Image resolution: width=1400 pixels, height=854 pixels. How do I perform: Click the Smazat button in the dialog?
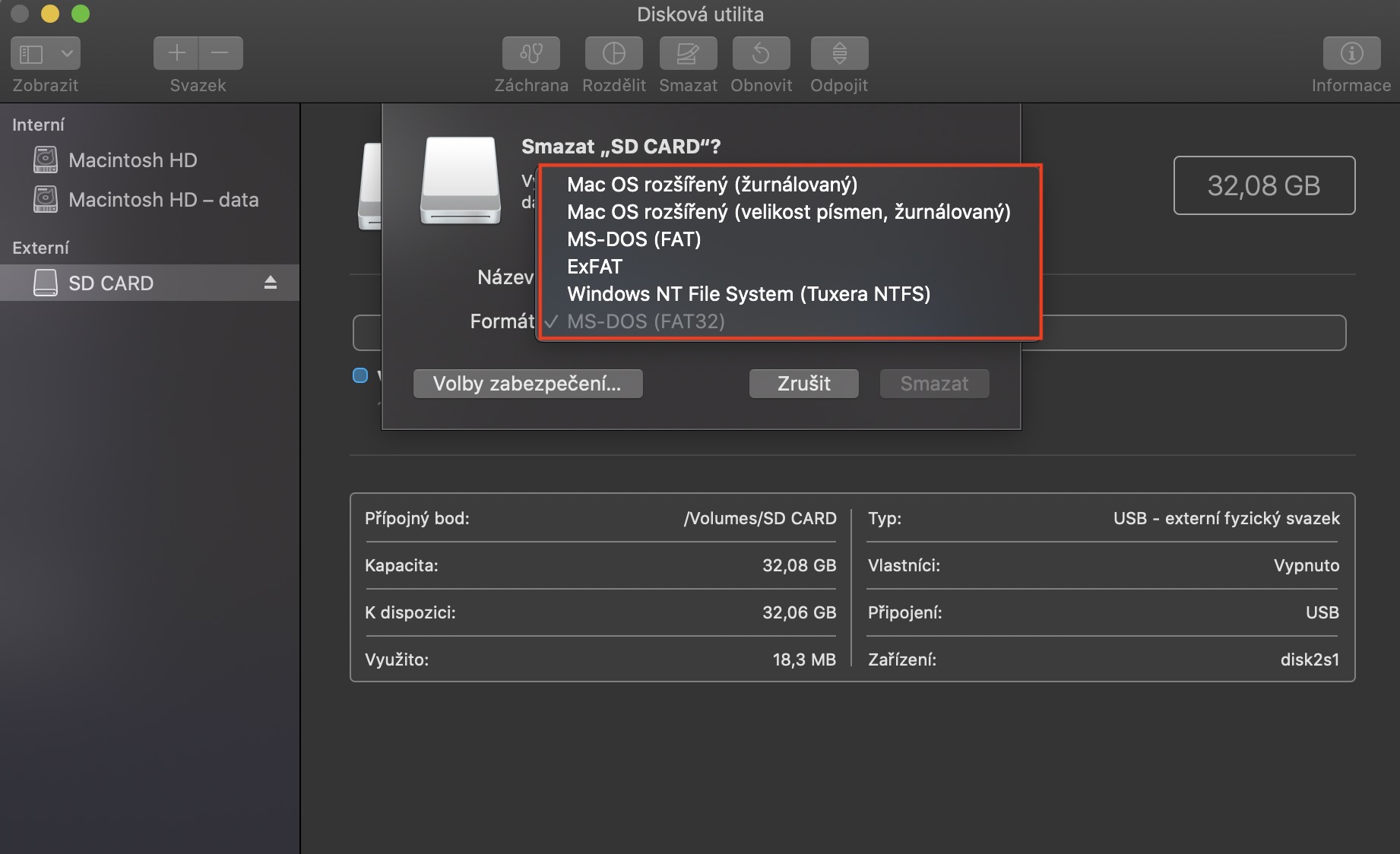point(935,384)
